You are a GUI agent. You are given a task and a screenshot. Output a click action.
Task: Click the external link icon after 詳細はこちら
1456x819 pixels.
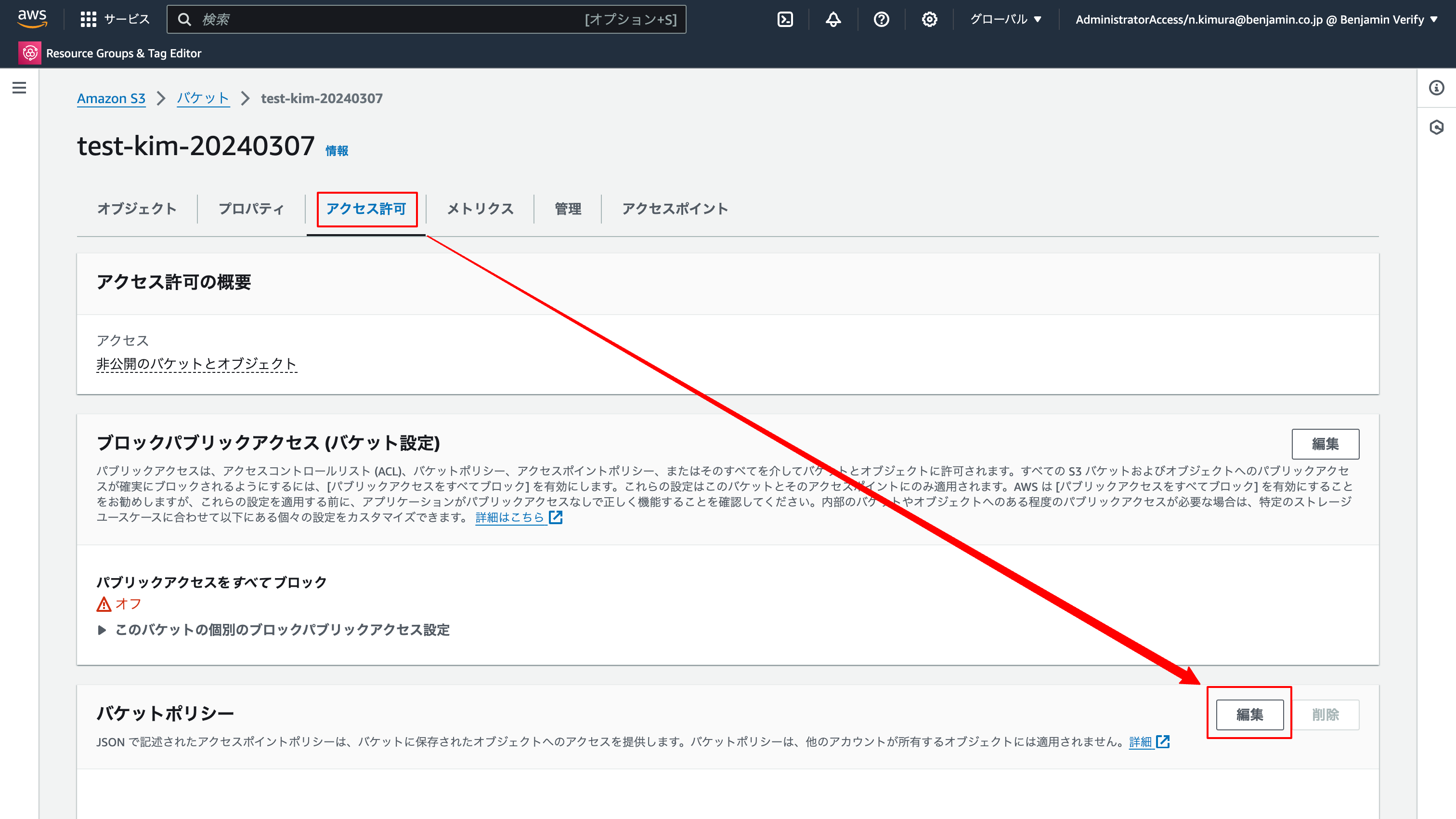click(556, 517)
